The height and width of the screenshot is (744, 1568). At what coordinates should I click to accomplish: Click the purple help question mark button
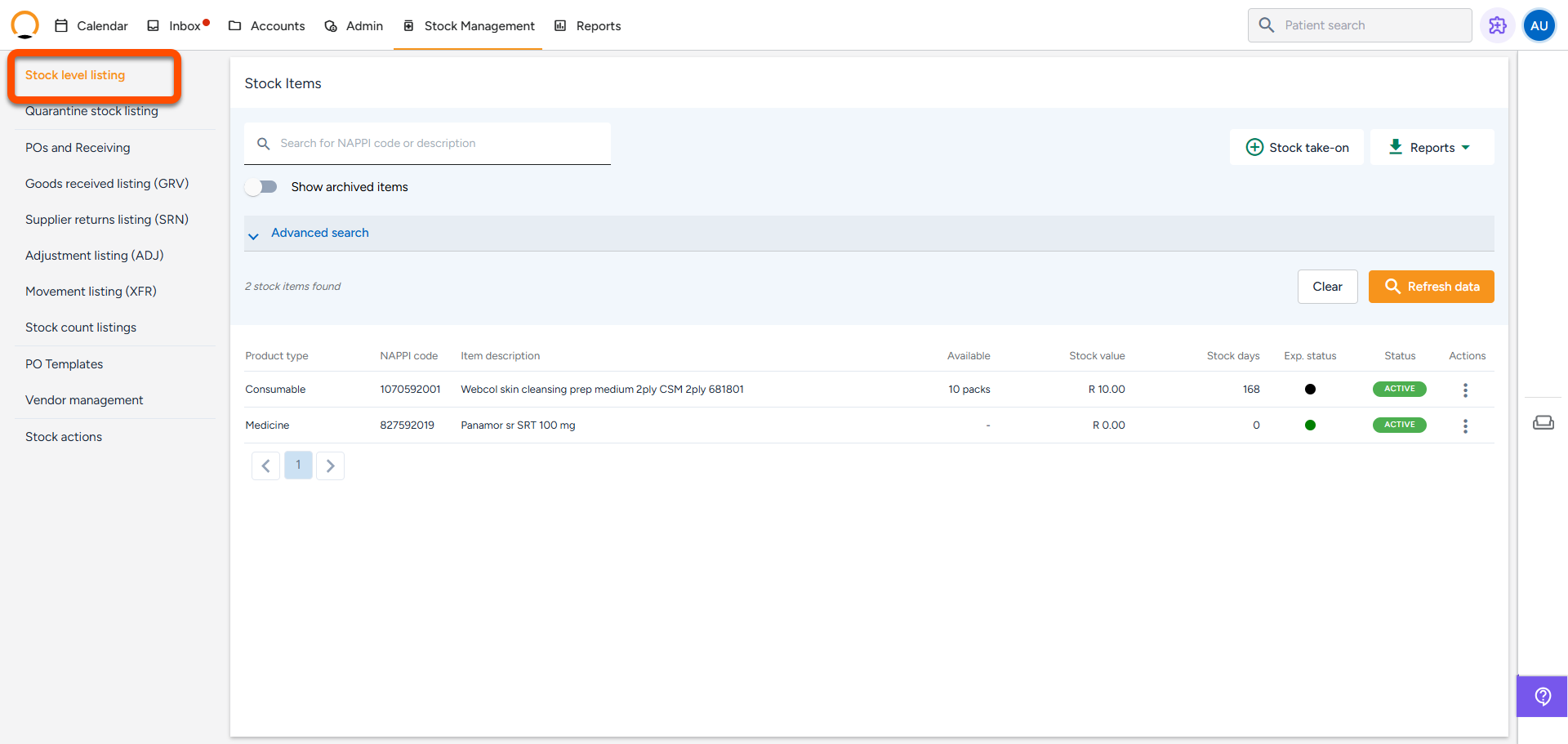click(x=1542, y=696)
